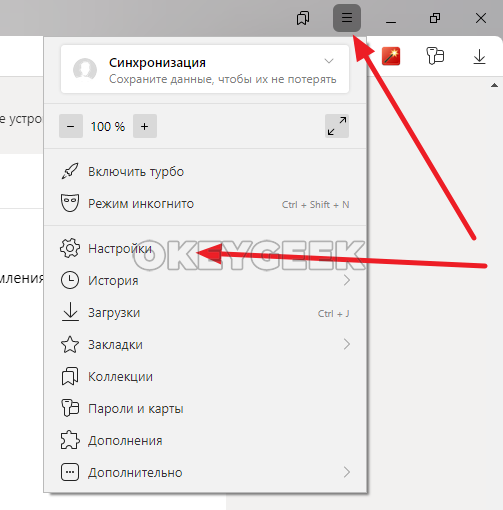Expand the Закладки submenu arrow

tap(347, 344)
